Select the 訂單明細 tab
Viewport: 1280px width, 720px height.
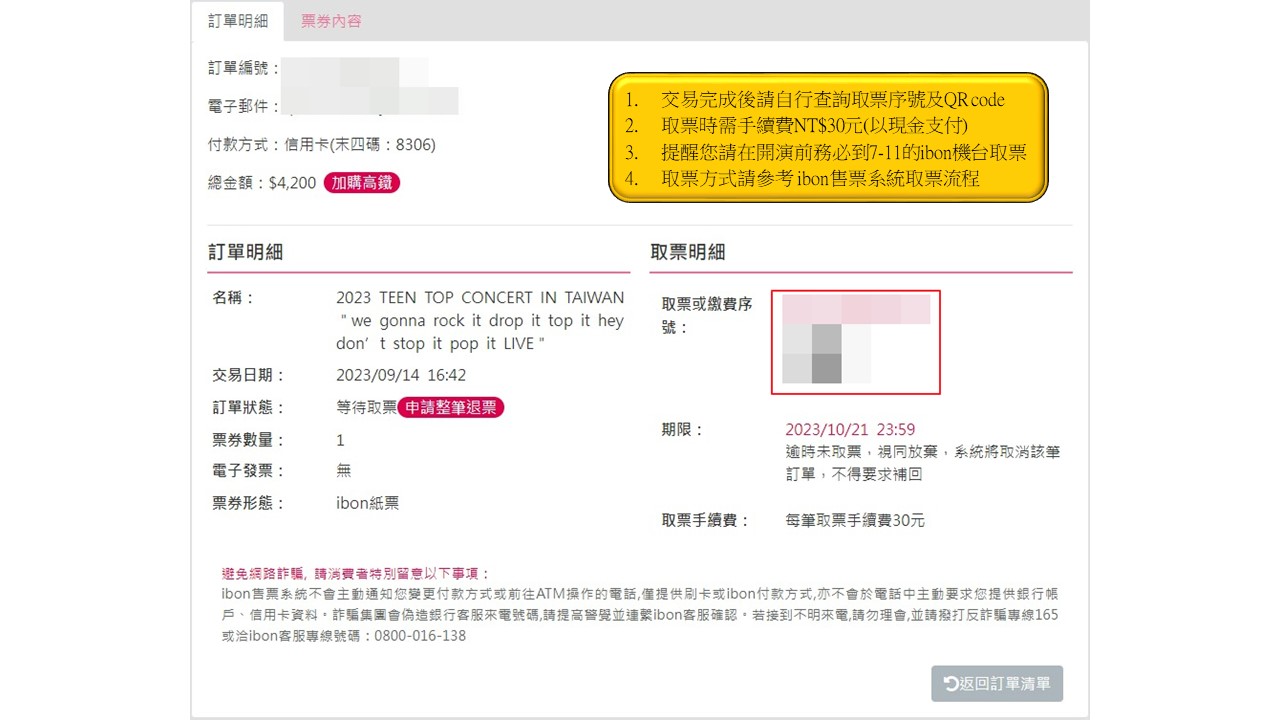pos(238,21)
